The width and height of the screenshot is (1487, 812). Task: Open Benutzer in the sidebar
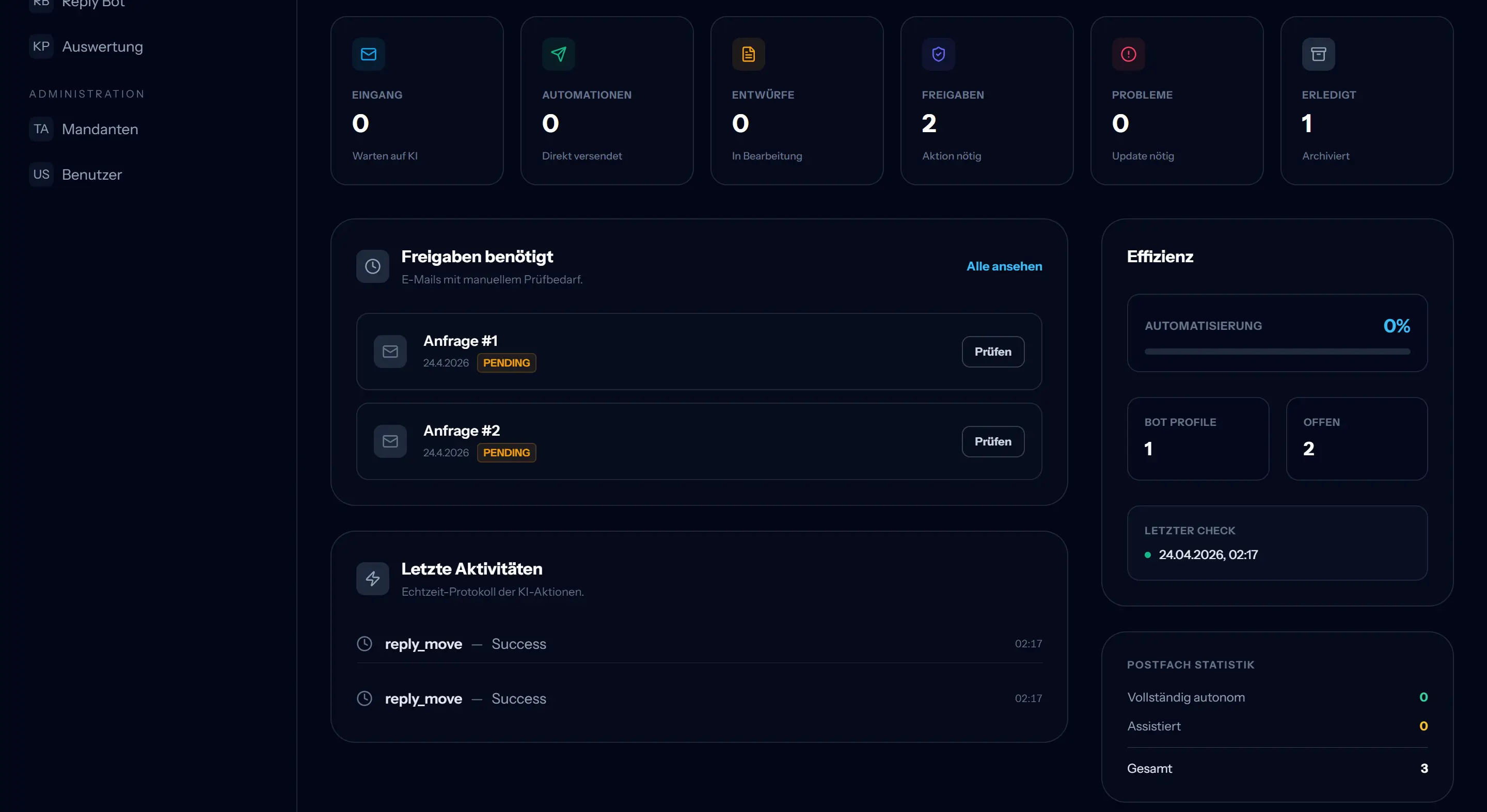click(x=92, y=175)
